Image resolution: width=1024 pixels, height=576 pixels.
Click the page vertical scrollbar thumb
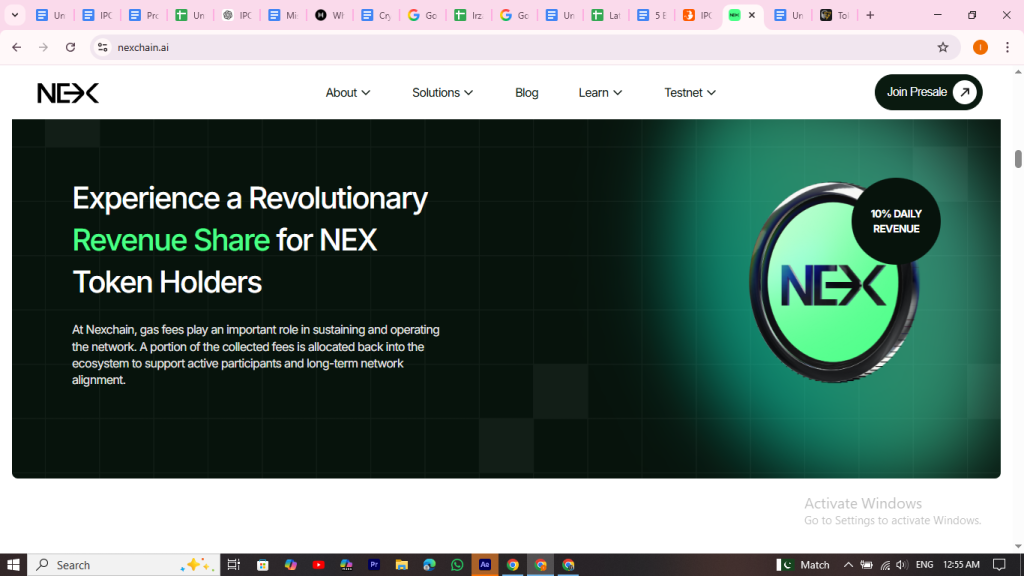tap(1018, 159)
